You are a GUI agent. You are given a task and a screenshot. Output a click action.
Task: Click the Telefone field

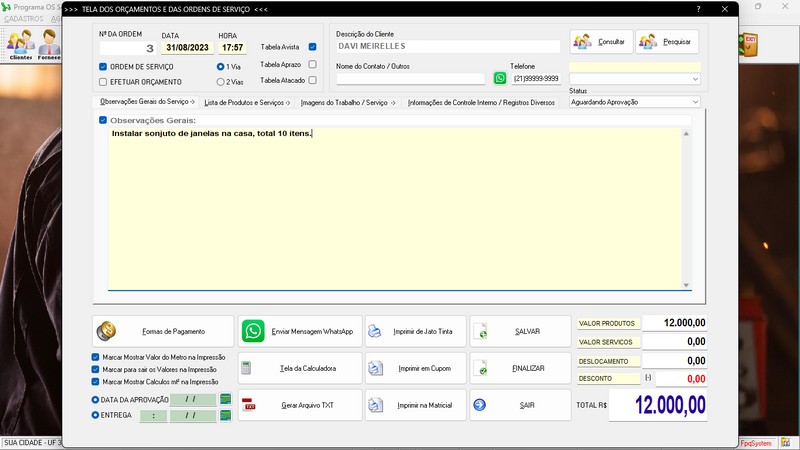coord(536,79)
